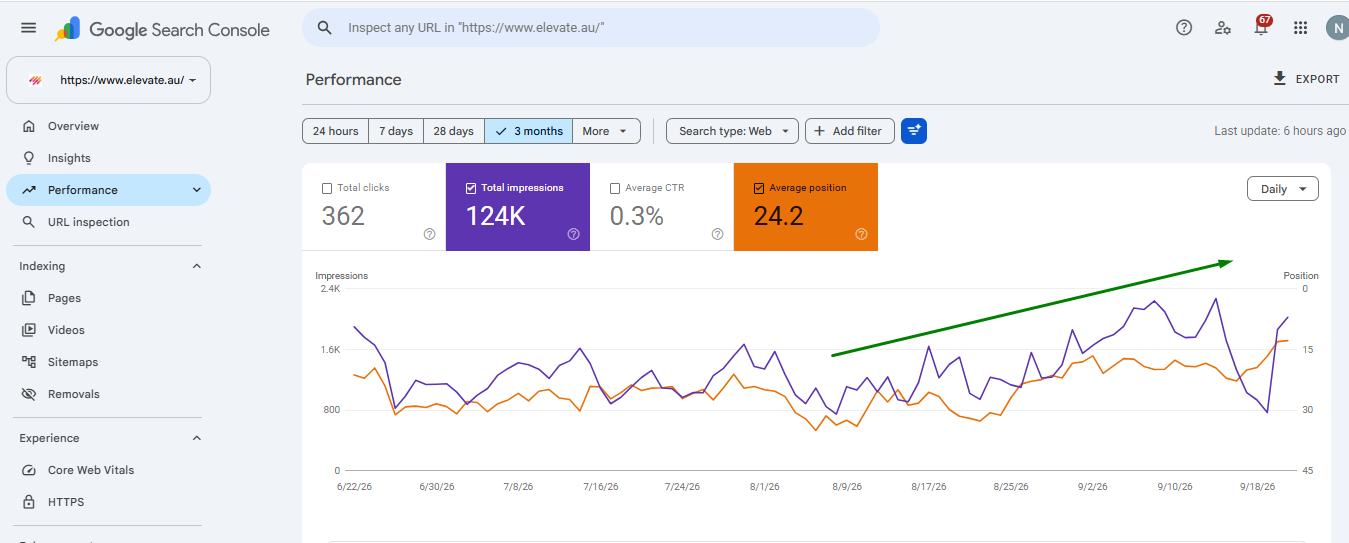The image size is (1349, 543).
Task: Select the 28 days date range
Action: [454, 131]
